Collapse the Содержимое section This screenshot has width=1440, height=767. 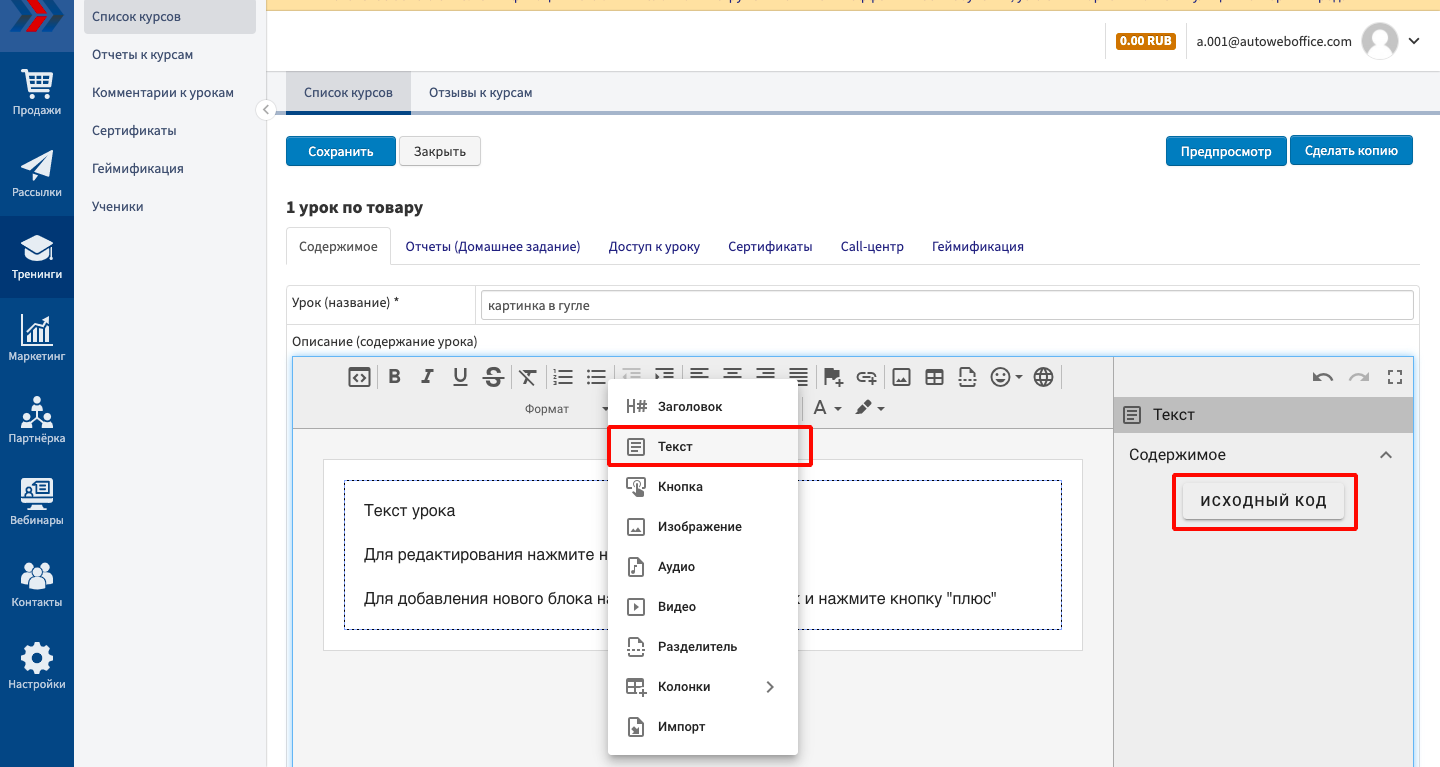point(1385,455)
